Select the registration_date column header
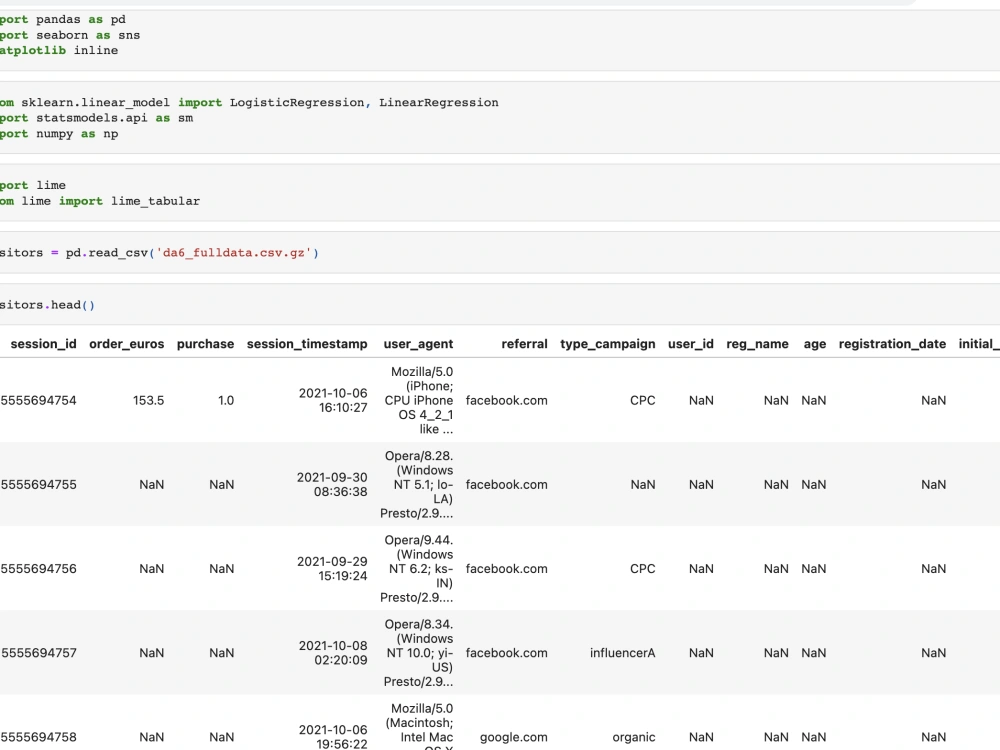Screen dimensions: 1000x750 pyautogui.click(x=892, y=343)
